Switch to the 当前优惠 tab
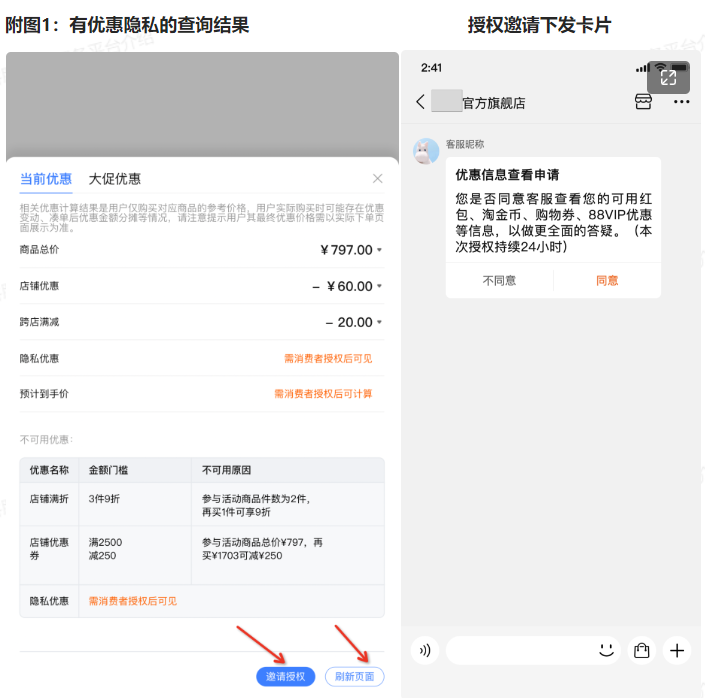The width and height of the screenshot is (705, 698). (x=46, y=179)
